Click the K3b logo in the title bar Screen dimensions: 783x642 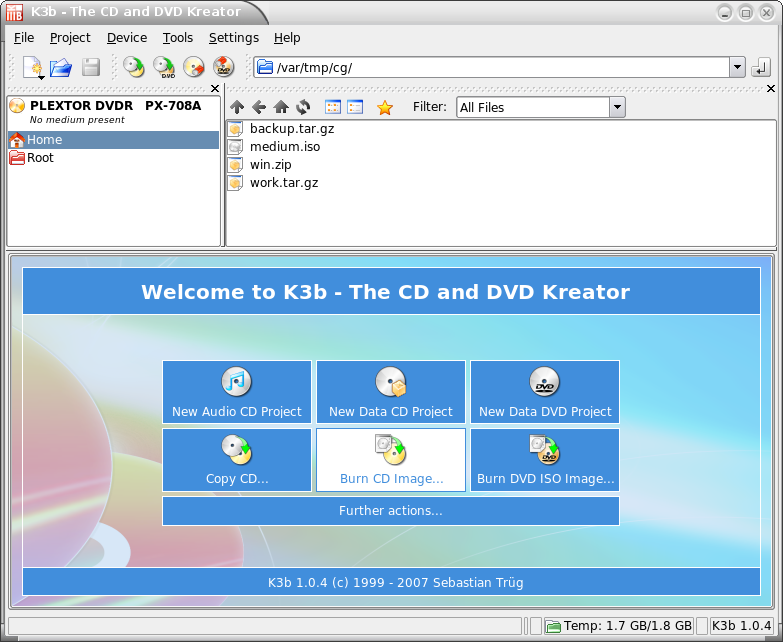[x=14, y=12]
